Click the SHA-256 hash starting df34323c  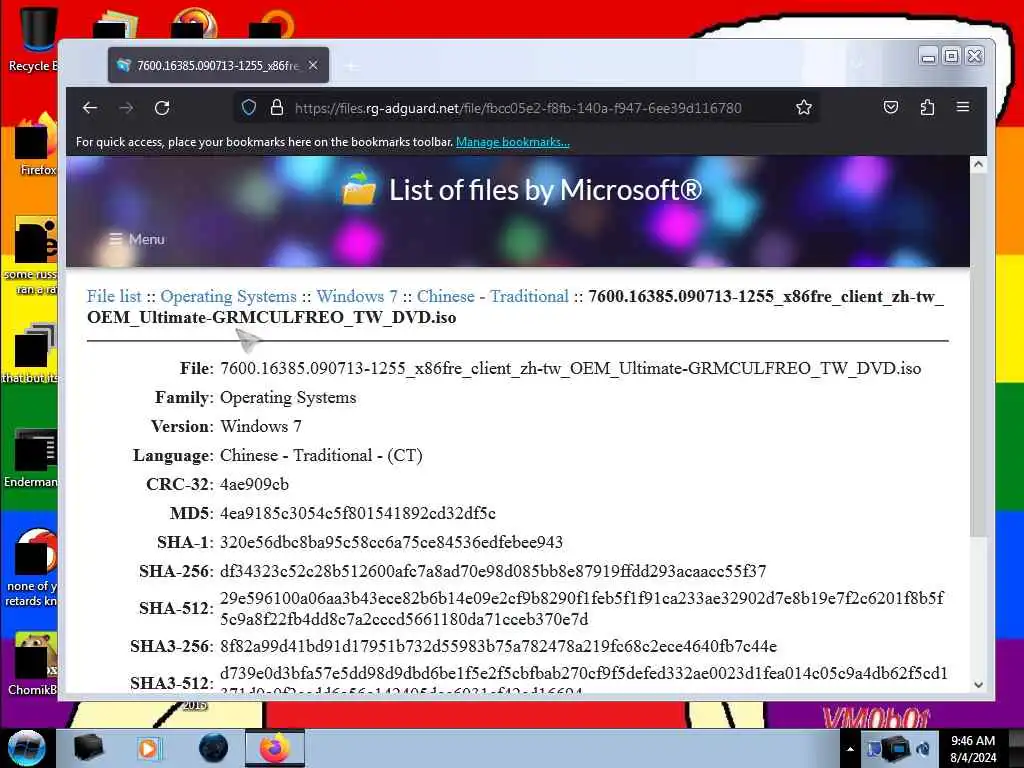(493, 571)
